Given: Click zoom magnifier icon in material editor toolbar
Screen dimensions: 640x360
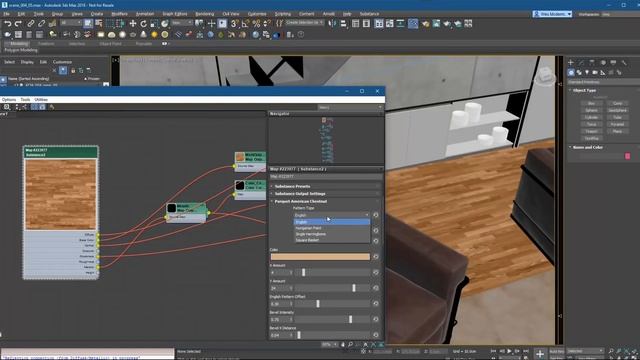Looking at the screenshot, I should (7, 107).
